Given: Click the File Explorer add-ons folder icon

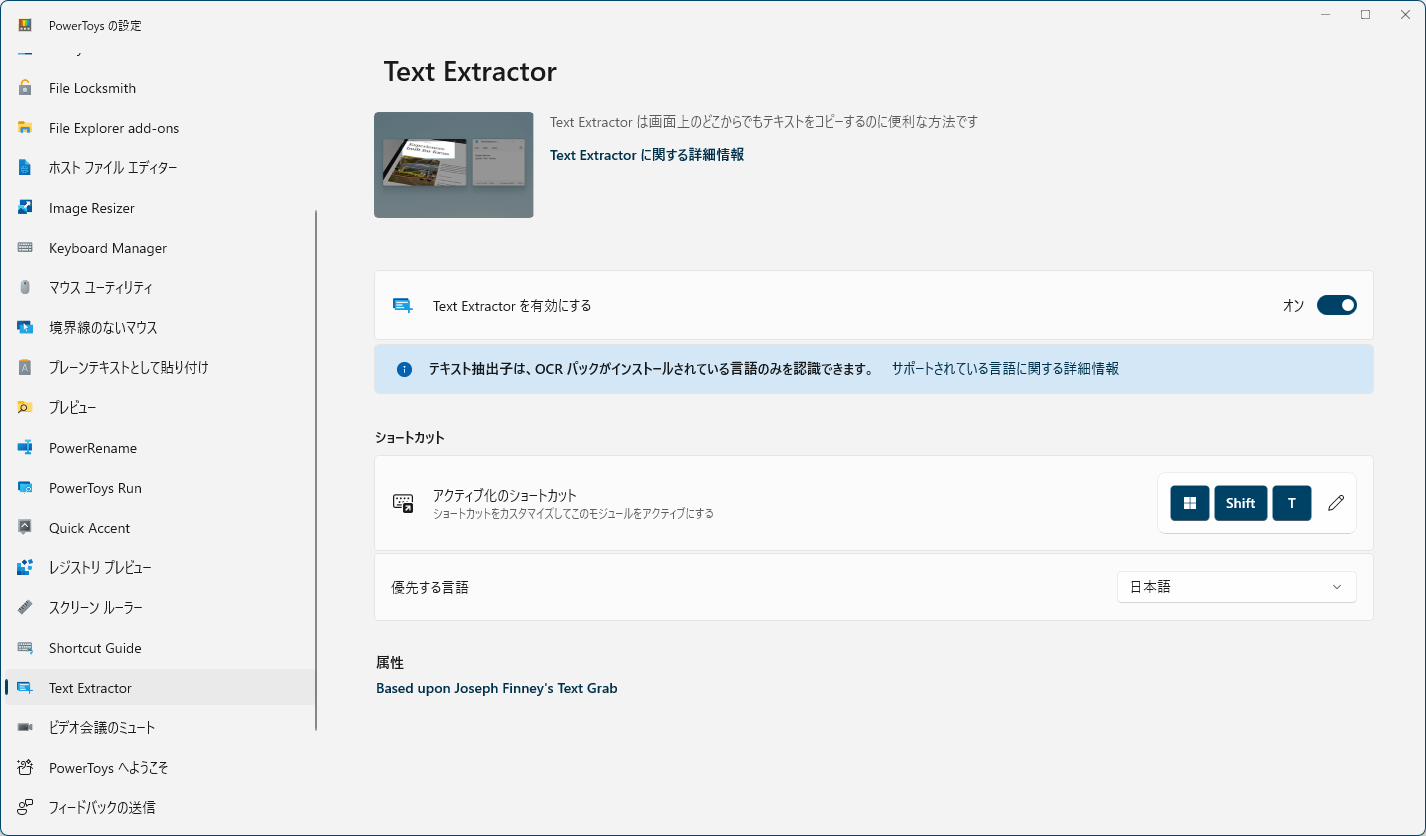Looking at the screenshot, I should click(25, 128).
